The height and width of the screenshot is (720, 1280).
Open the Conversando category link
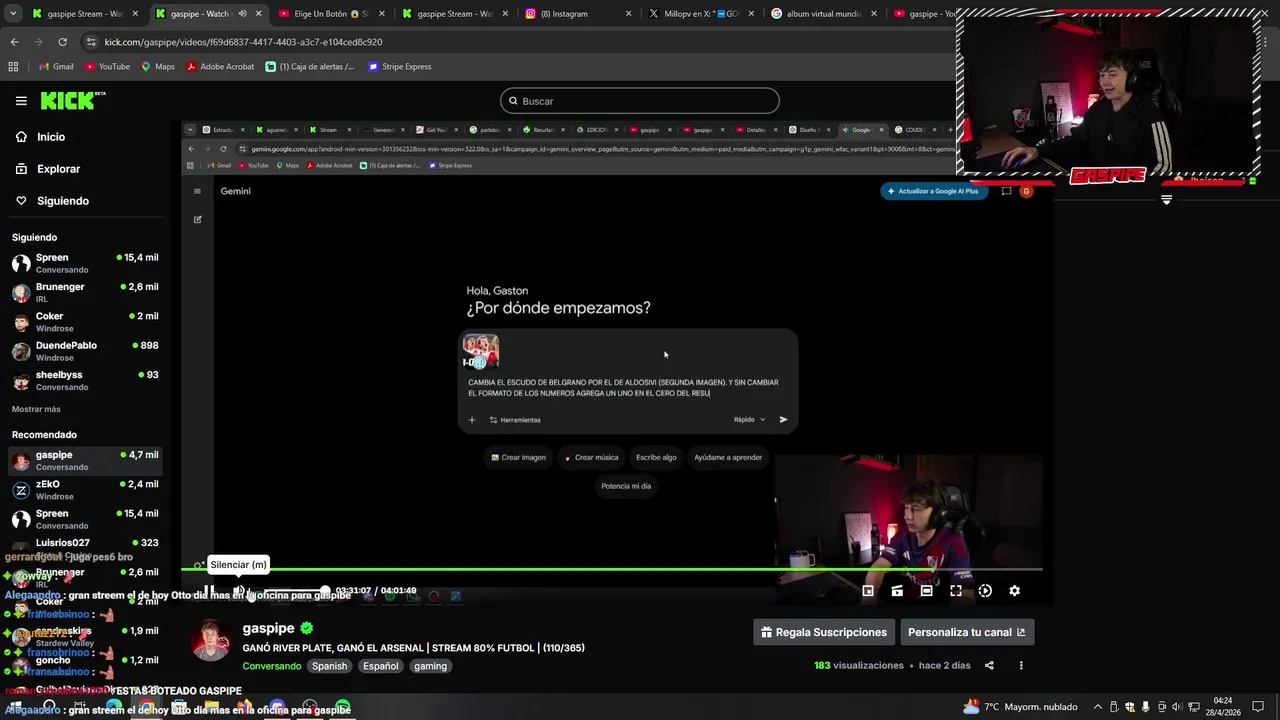[271, 666]
